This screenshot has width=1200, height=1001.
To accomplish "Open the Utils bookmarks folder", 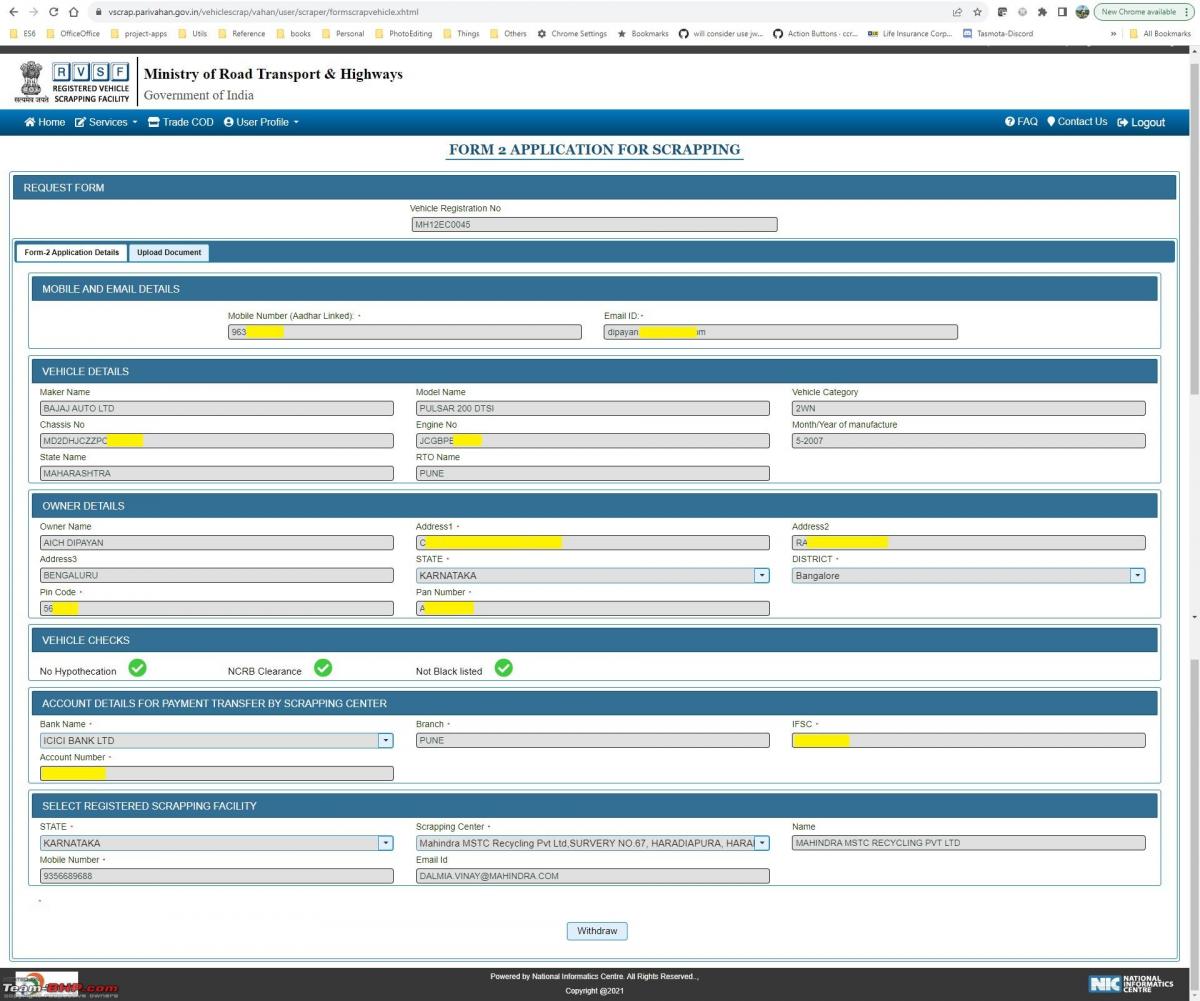I will pos(193,33).
